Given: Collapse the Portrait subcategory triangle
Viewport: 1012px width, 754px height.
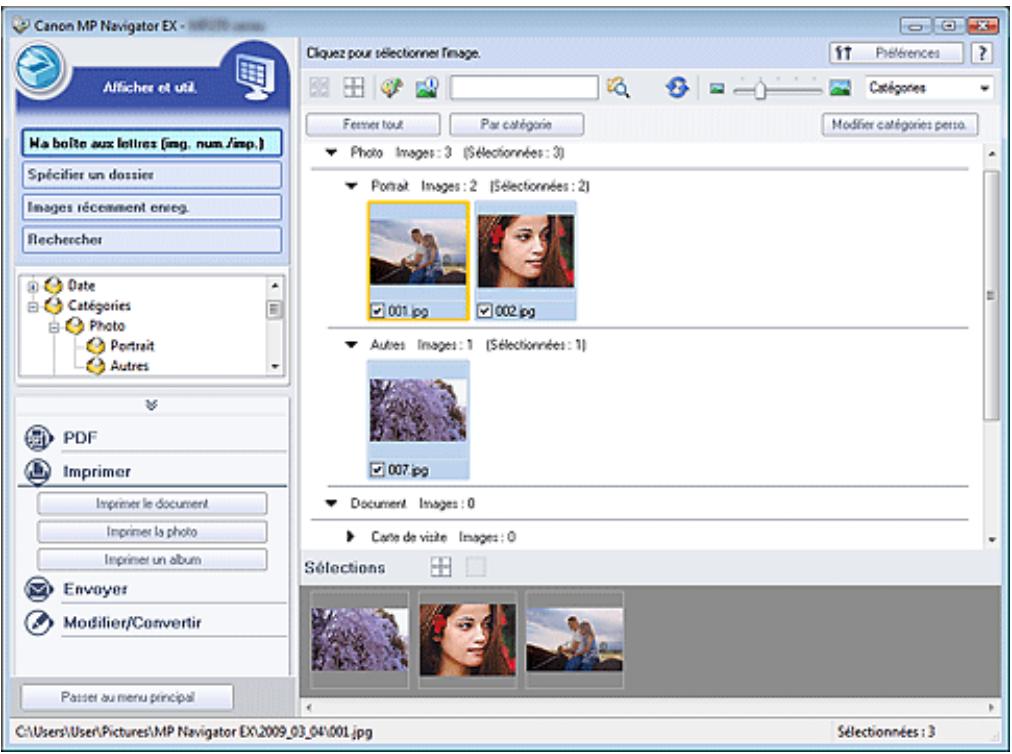Looking at the screenshot, I should pos(352,186).
